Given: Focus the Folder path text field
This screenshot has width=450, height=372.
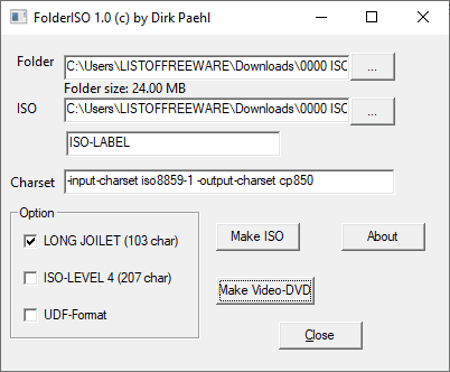Looking at the screenshot, I should coord(207,67).
